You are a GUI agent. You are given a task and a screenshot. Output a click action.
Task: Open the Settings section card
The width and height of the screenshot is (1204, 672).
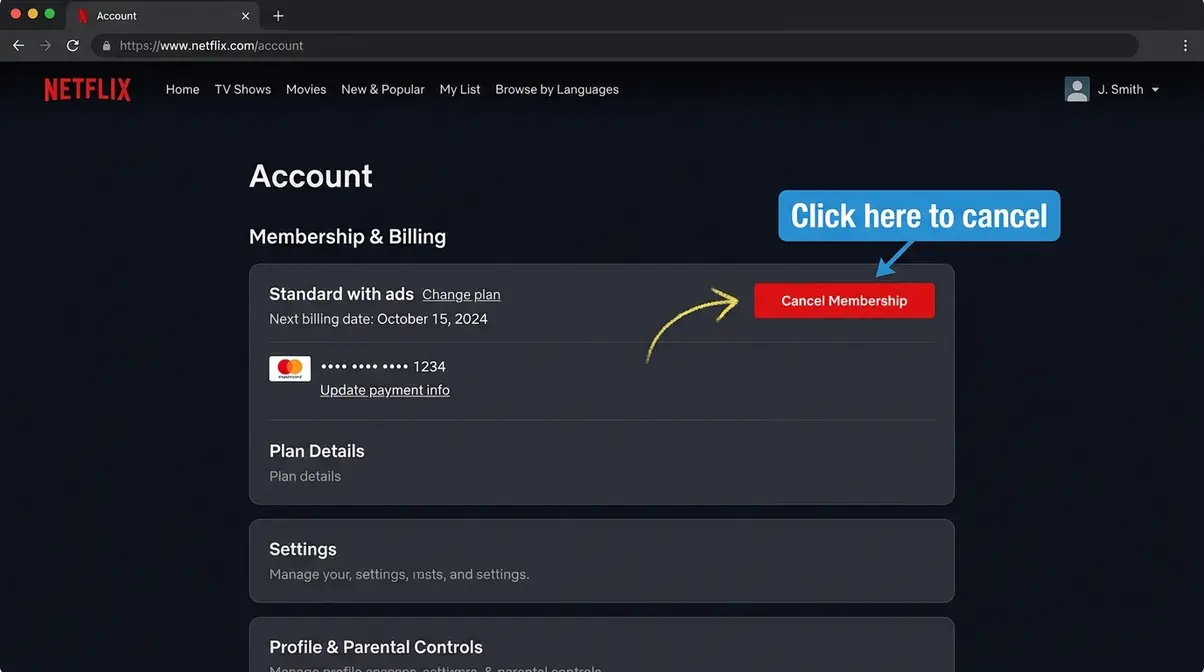pyautogui.click(x=602, y=561)
